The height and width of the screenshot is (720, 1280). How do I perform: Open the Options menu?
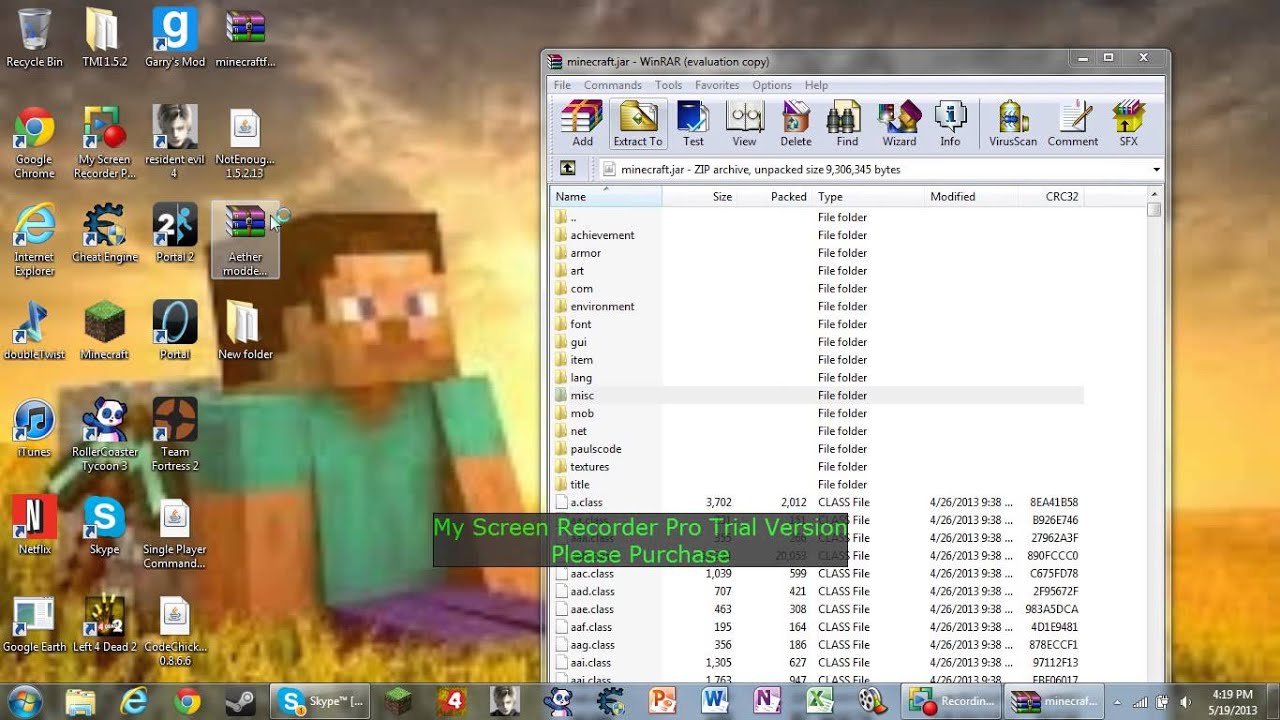(772, 85)
